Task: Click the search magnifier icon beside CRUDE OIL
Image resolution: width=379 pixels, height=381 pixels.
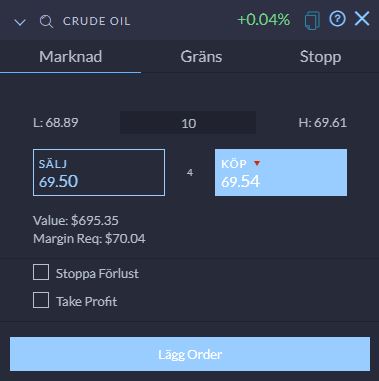Action: point(46,22)
